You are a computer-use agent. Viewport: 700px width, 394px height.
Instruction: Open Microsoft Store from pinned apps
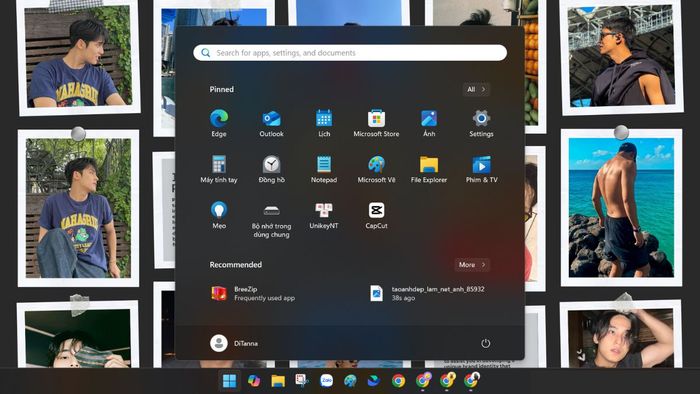[x=376, y=123]
